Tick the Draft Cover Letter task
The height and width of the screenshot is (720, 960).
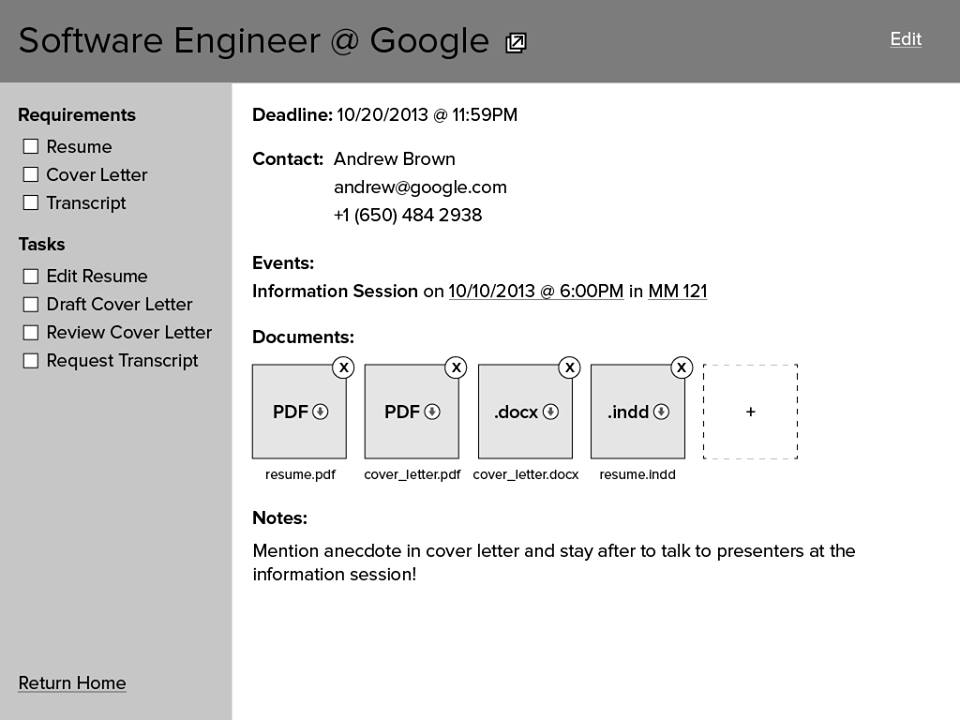[x=31, y=304]
